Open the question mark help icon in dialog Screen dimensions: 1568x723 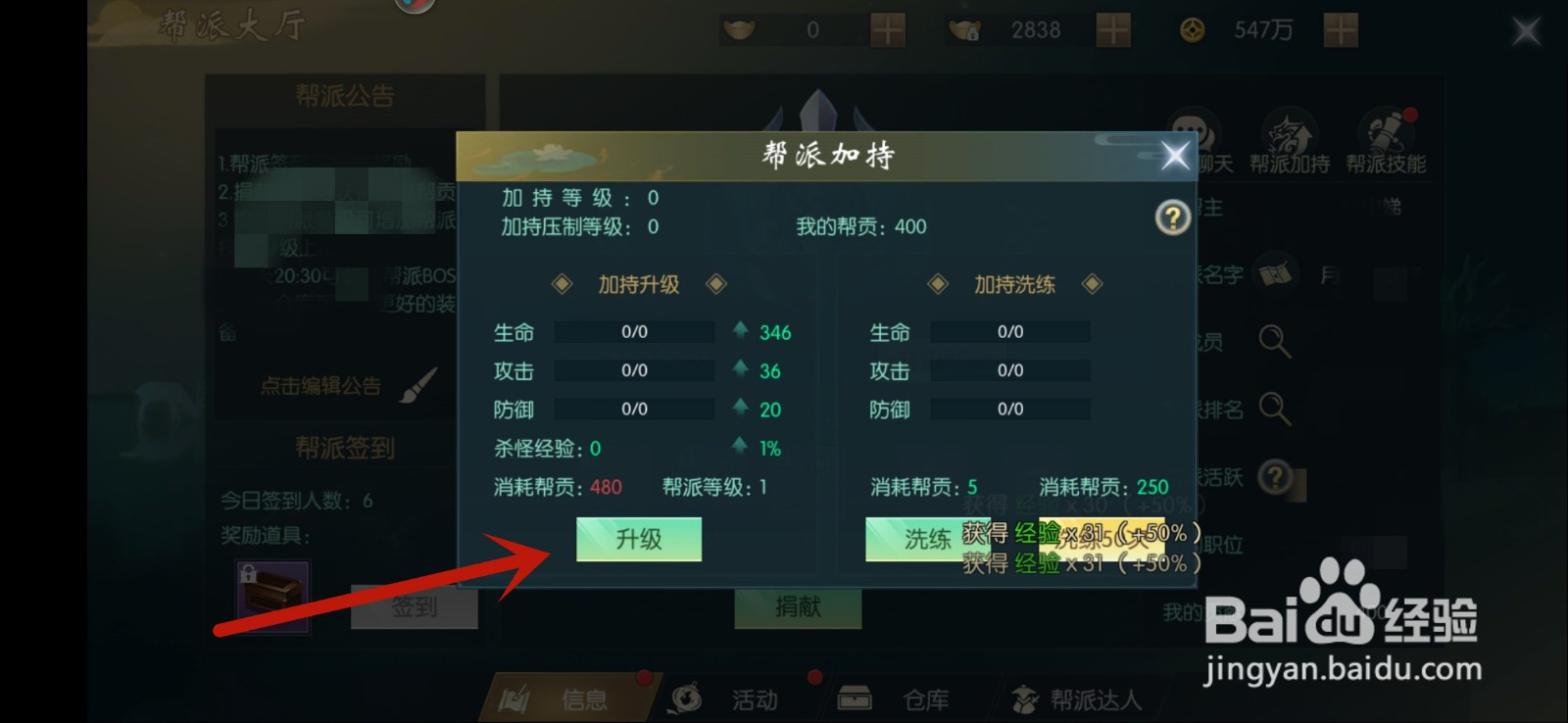1173,217
